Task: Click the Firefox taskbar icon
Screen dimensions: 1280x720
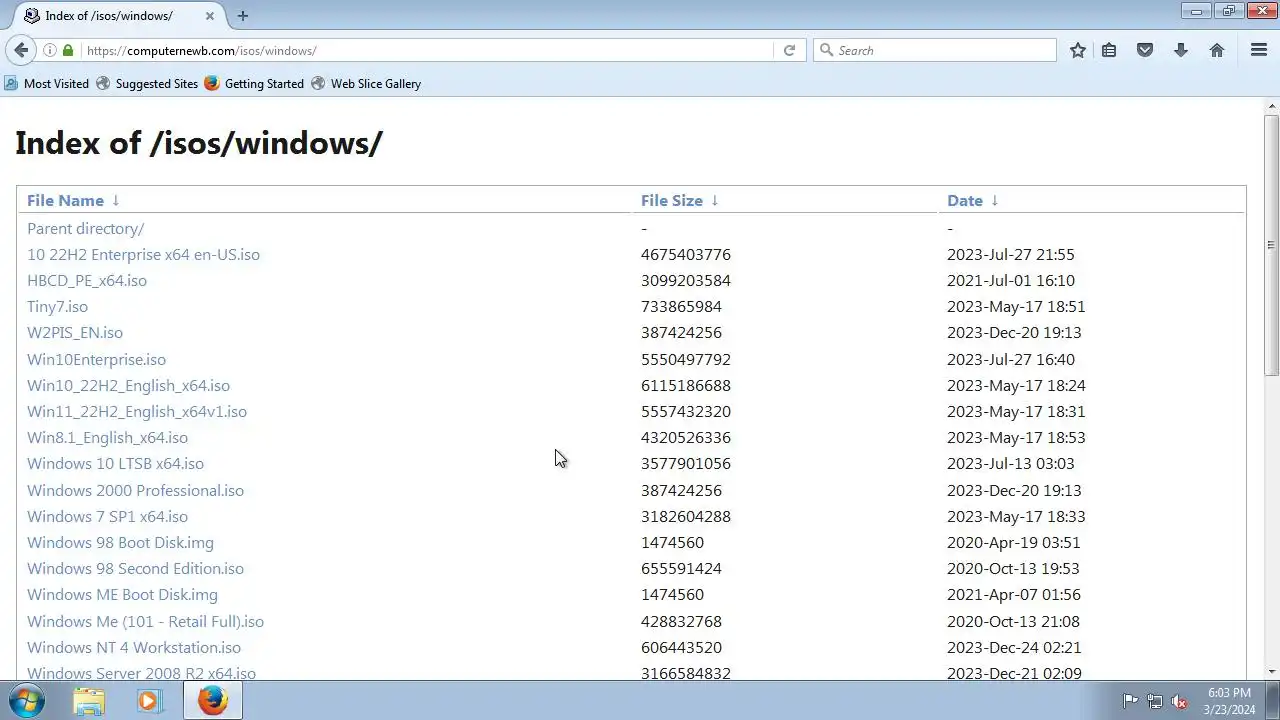Action: 212,701
